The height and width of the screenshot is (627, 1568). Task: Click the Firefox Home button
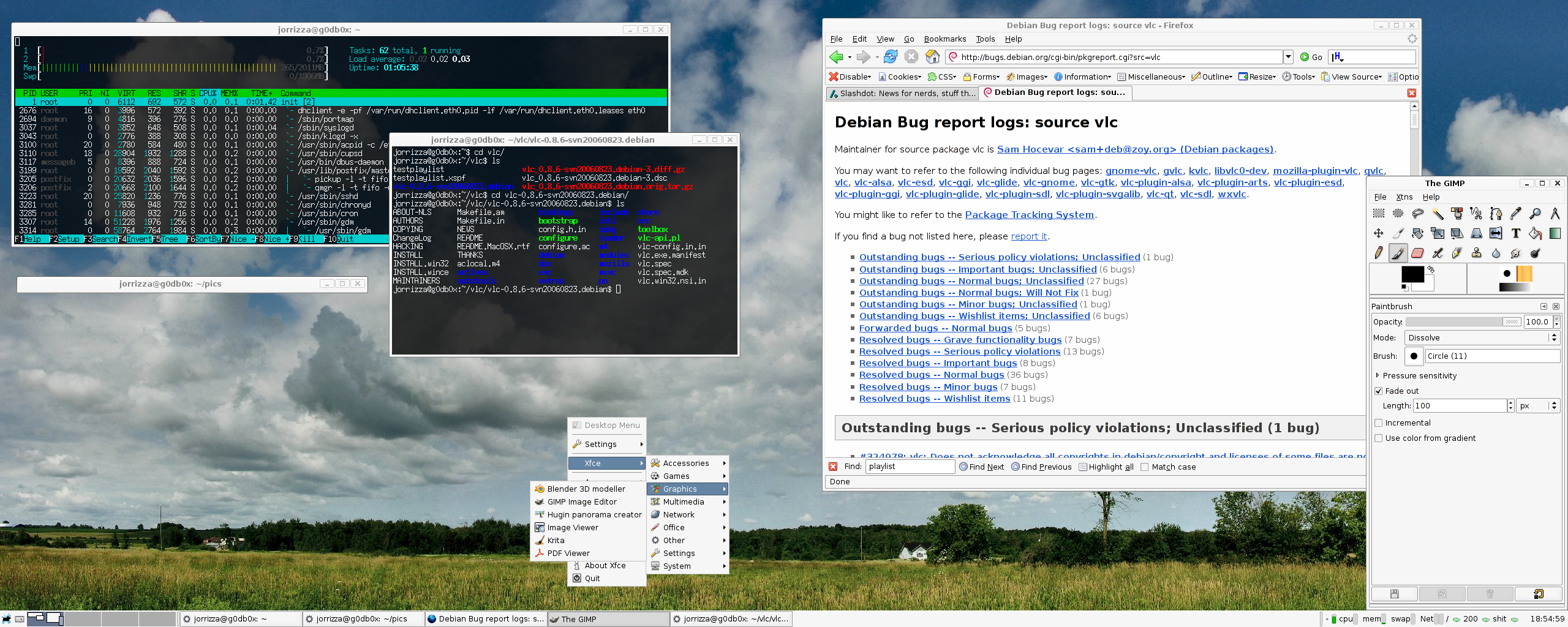pyautogui.click(x=932, y=57)
